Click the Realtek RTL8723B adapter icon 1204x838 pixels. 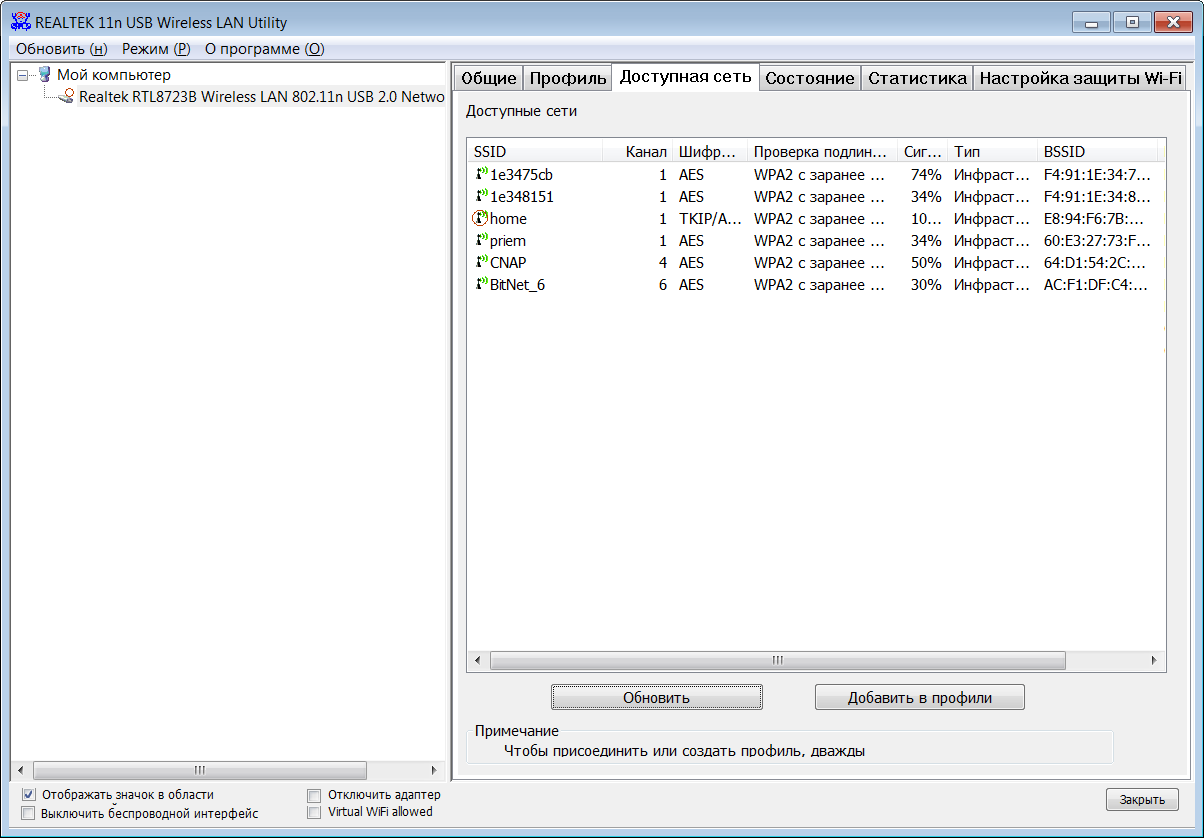pyautogui.click(x=67, y=97)
